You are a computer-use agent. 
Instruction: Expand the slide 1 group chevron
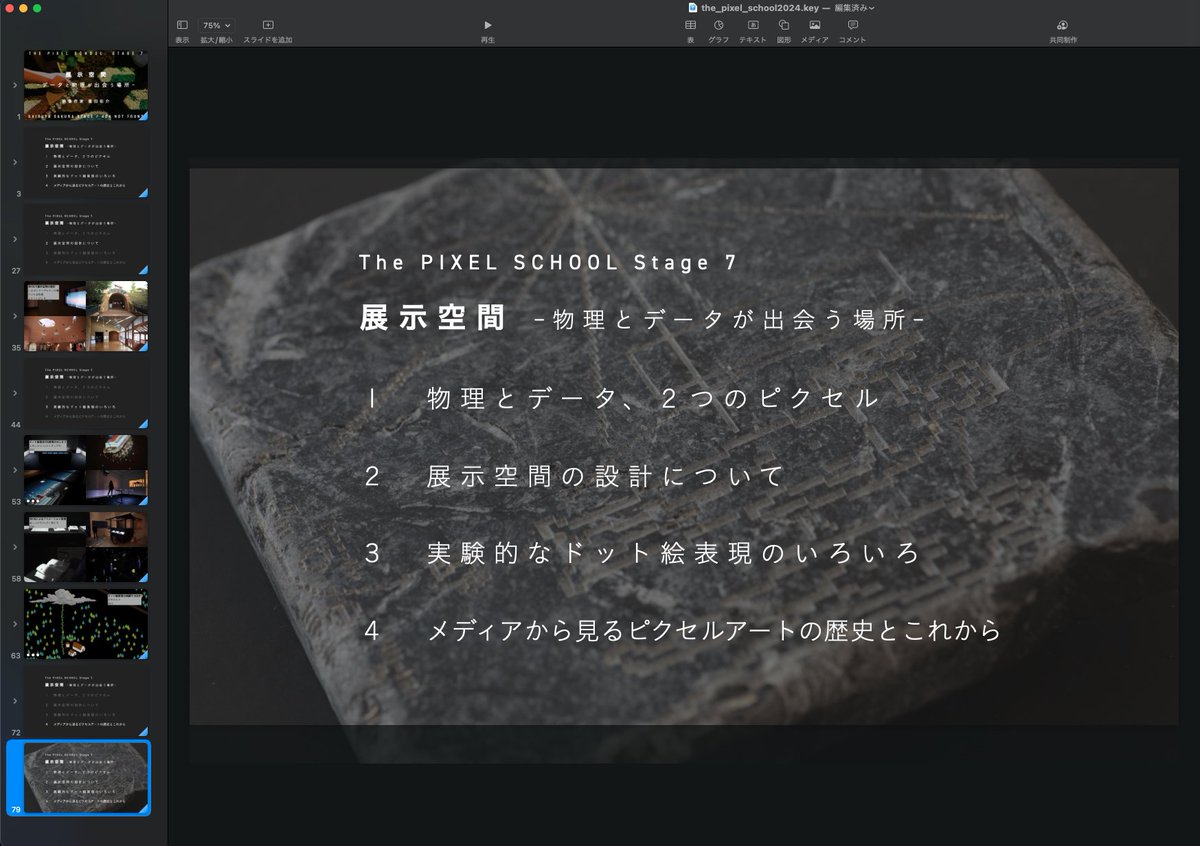[x=14, y=86]
